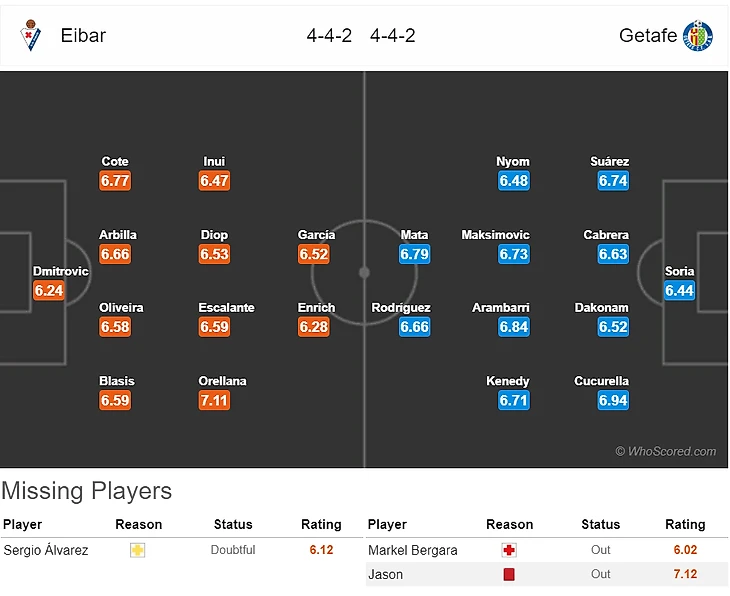Click Sergio Álvarez's yellow doubtful injury icon
This screenshot has width=730, height=596.
click(138, 550)
